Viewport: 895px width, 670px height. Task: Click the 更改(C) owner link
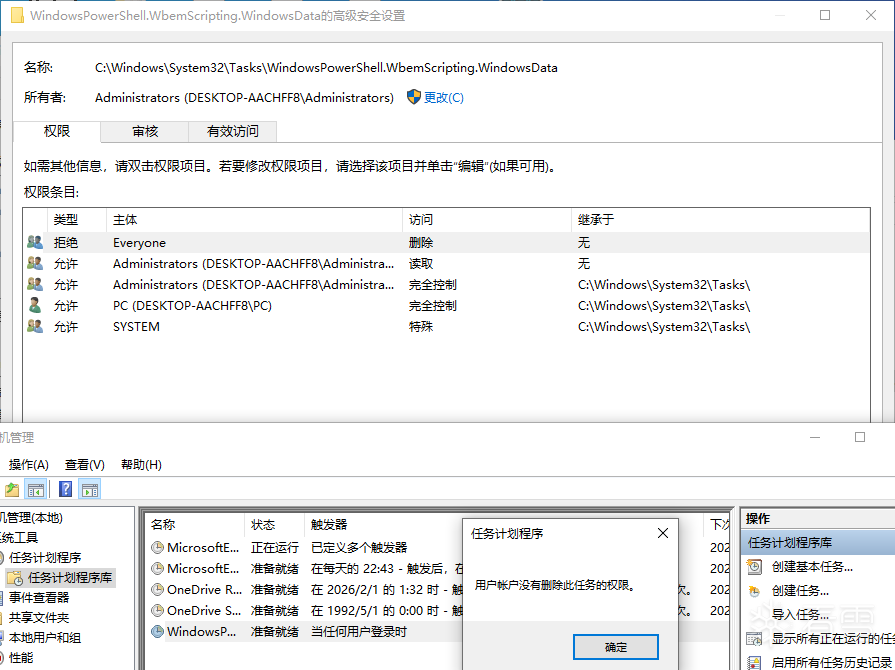coord(444,98)
